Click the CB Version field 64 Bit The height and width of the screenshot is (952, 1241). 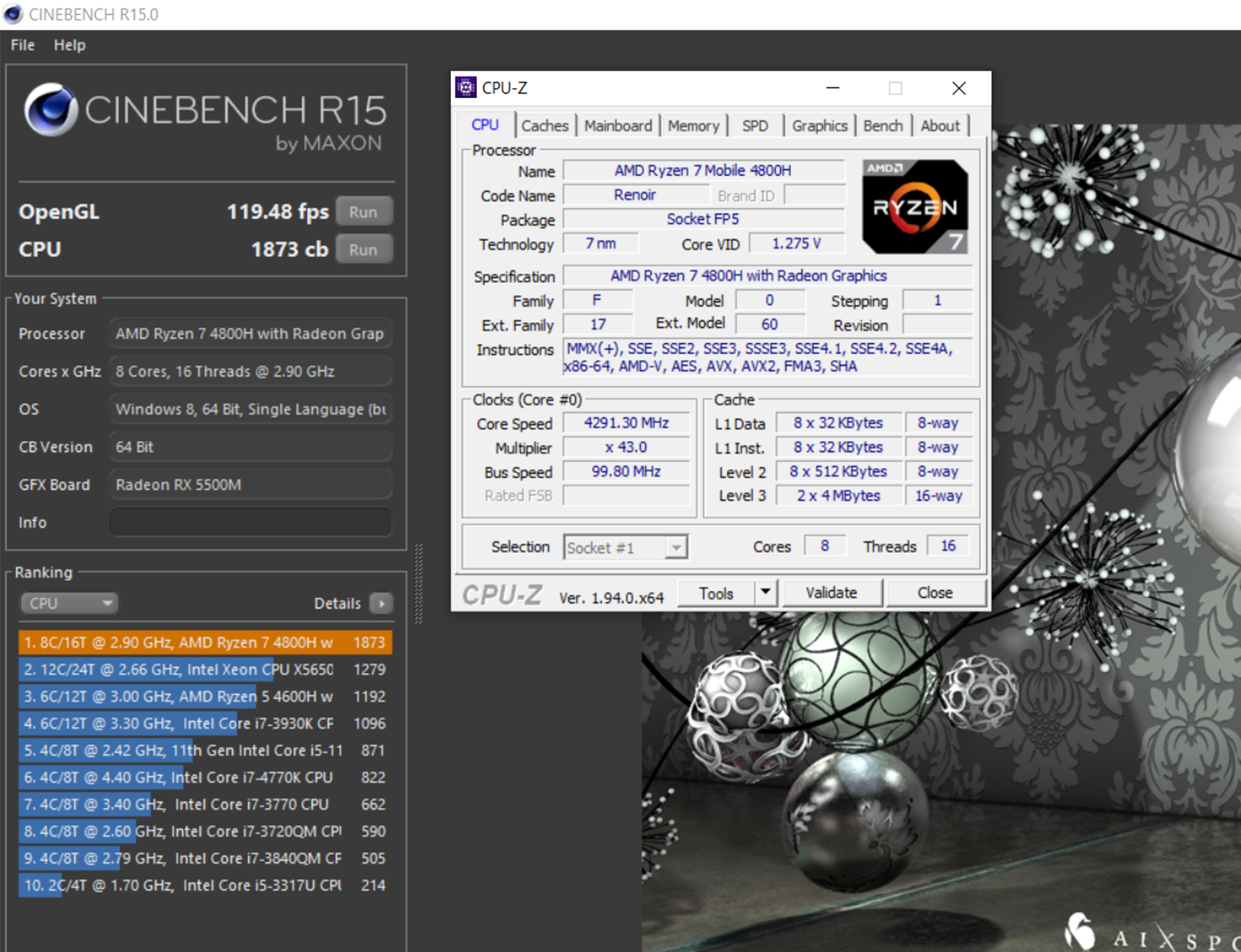[250, 447]
